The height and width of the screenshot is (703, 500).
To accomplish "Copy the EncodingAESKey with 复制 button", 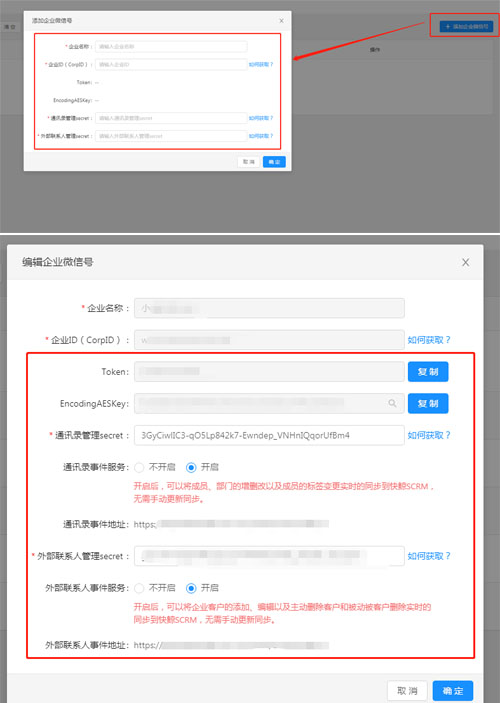I will click(428, 404).
